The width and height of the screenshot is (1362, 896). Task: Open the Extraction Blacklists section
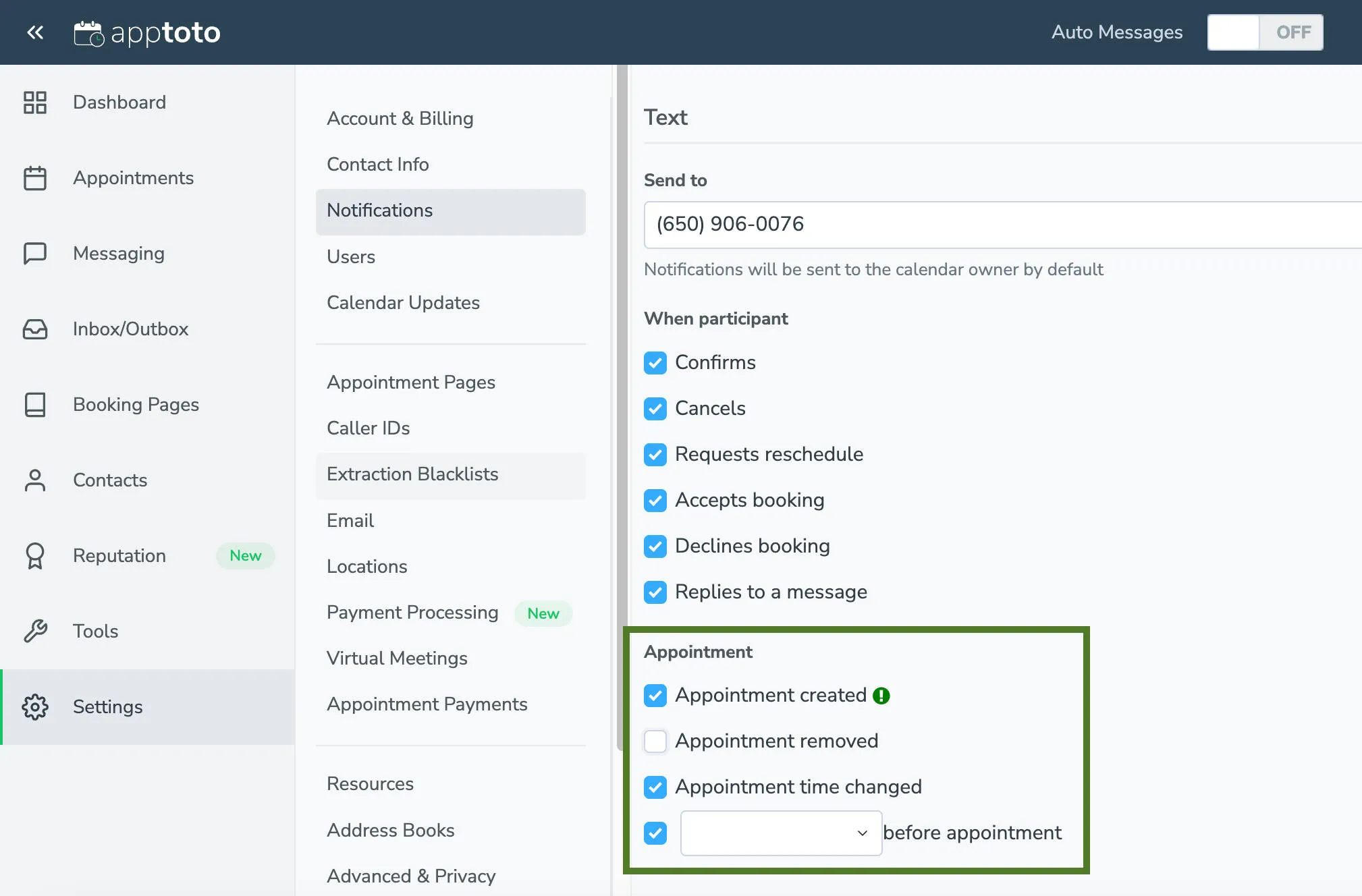pos(412,474)
